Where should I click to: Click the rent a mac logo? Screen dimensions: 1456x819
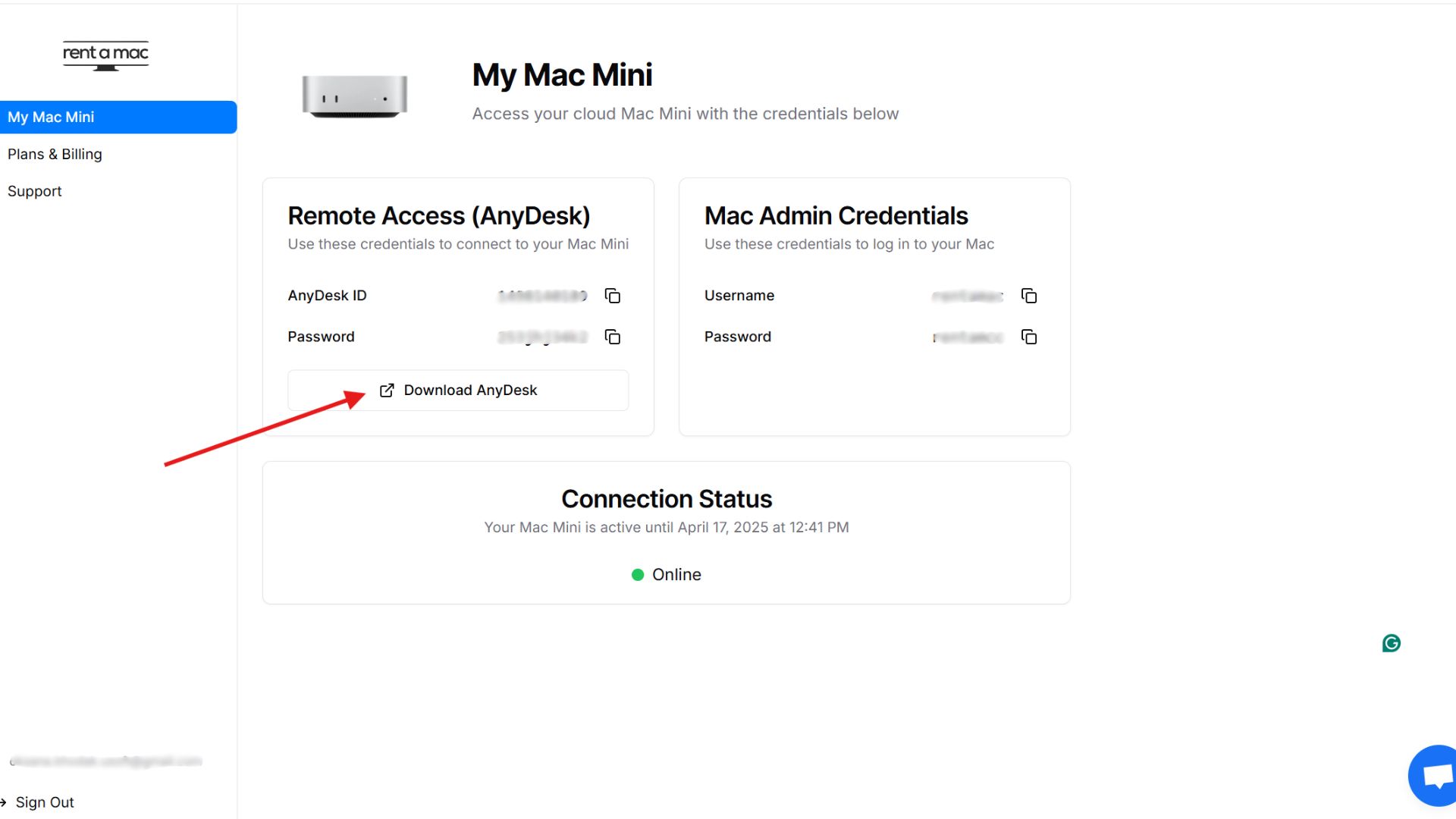click(x=105, y=55)
